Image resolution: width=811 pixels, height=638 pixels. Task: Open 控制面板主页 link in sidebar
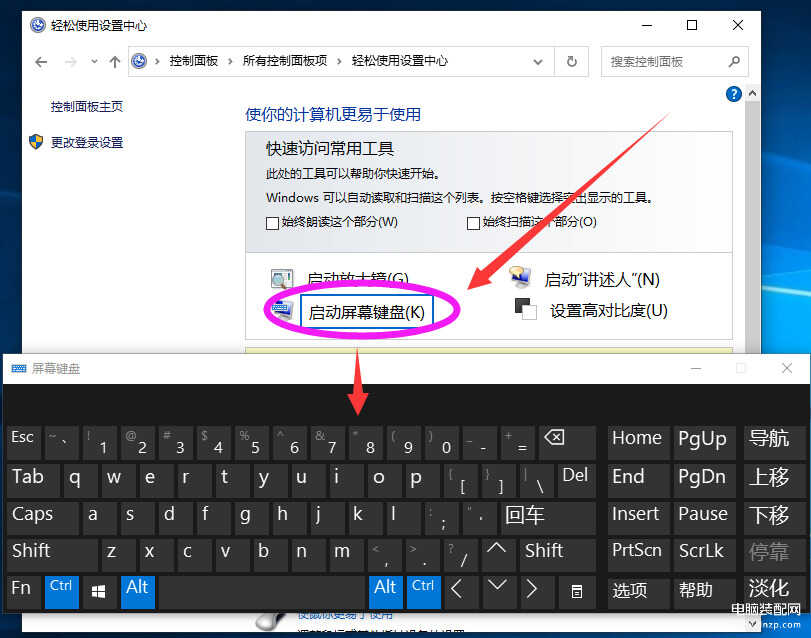pos(87,107)
